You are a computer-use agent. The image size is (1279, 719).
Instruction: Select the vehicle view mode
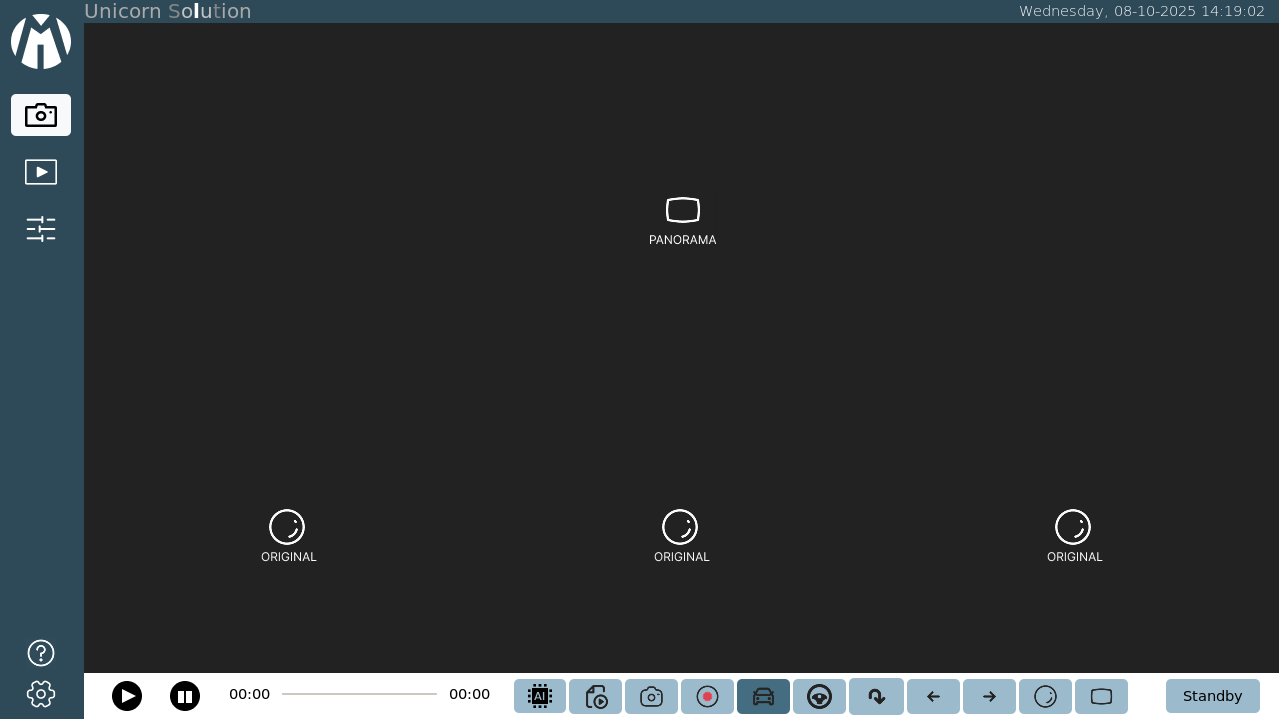tap(763, 696)
